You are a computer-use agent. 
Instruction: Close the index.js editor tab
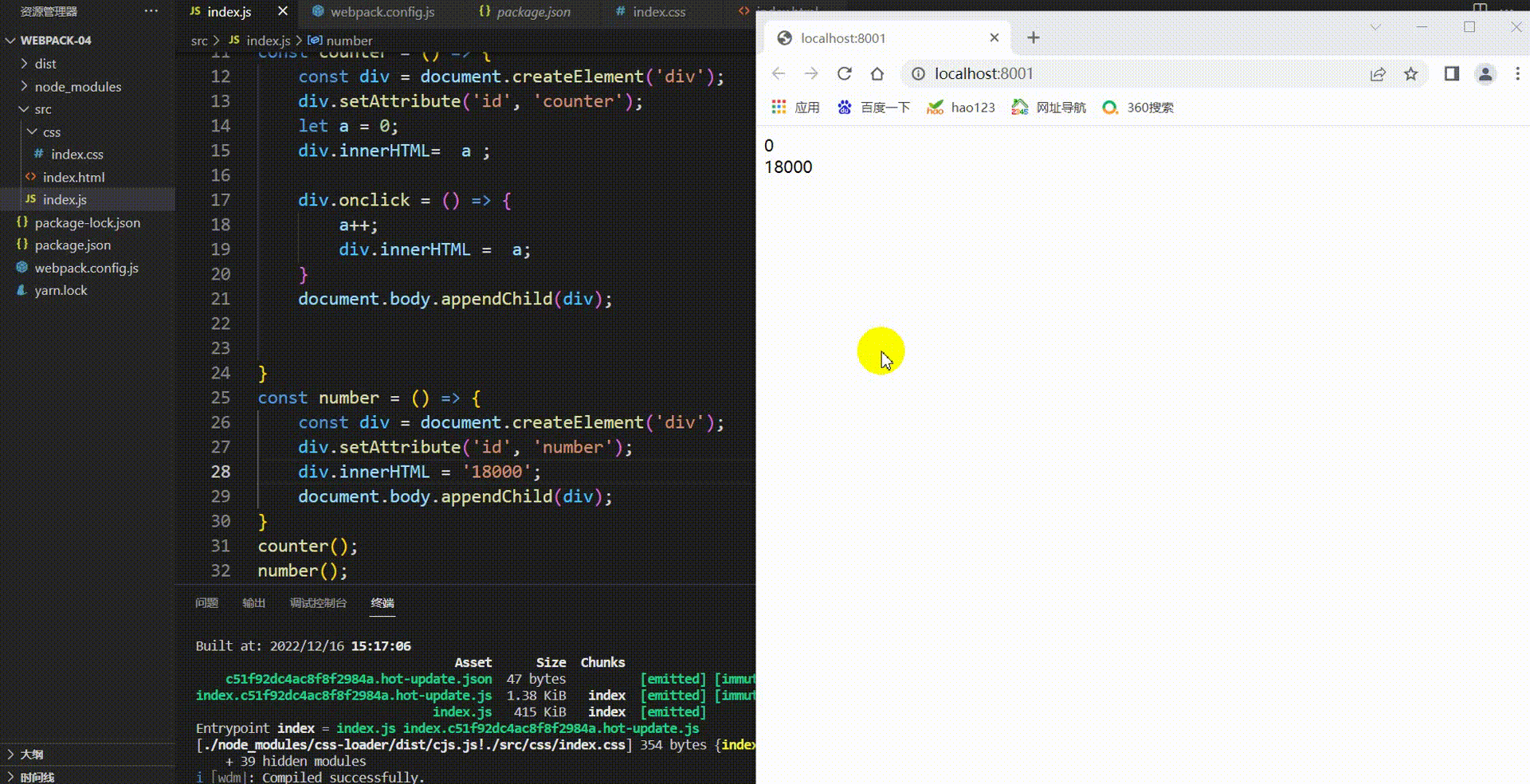[283, 11]
